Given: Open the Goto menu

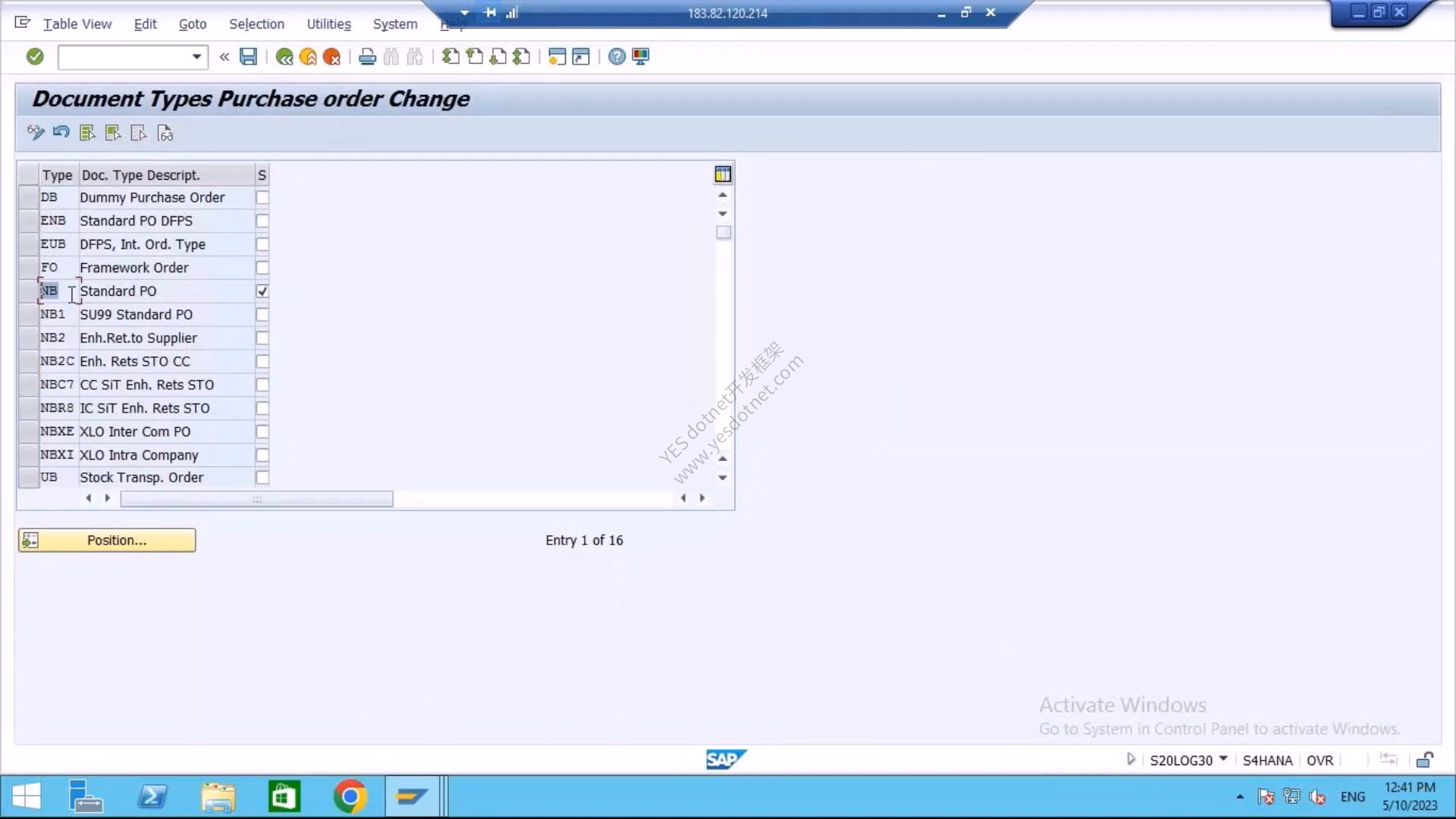Looking at the screenshot, I should [x=193, y=24].
